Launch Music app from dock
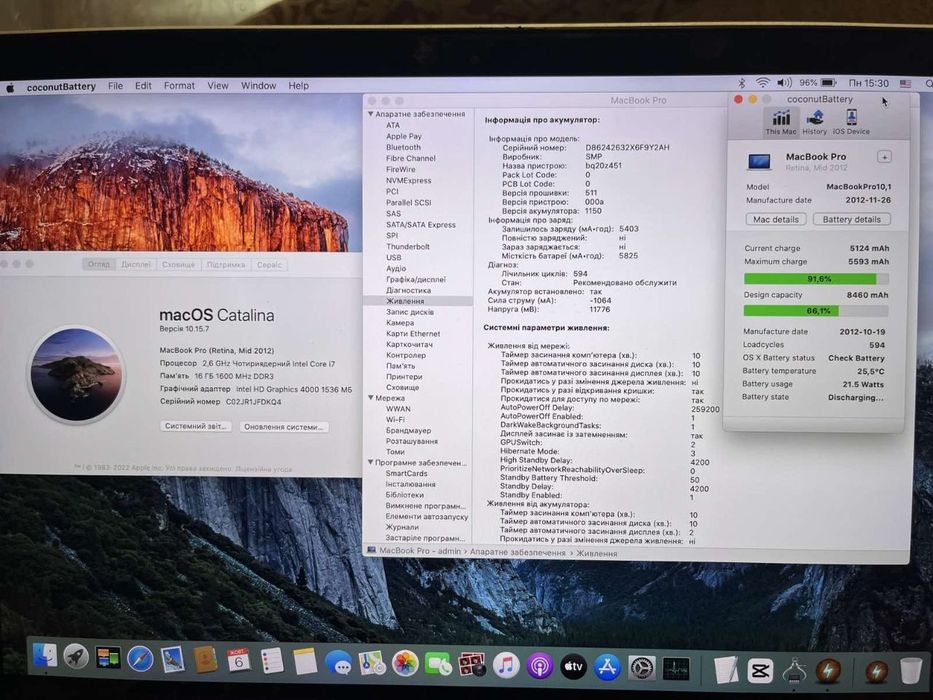Image resolution: width=933 pixels, height=700 pixels. click(x=506, y=665)
